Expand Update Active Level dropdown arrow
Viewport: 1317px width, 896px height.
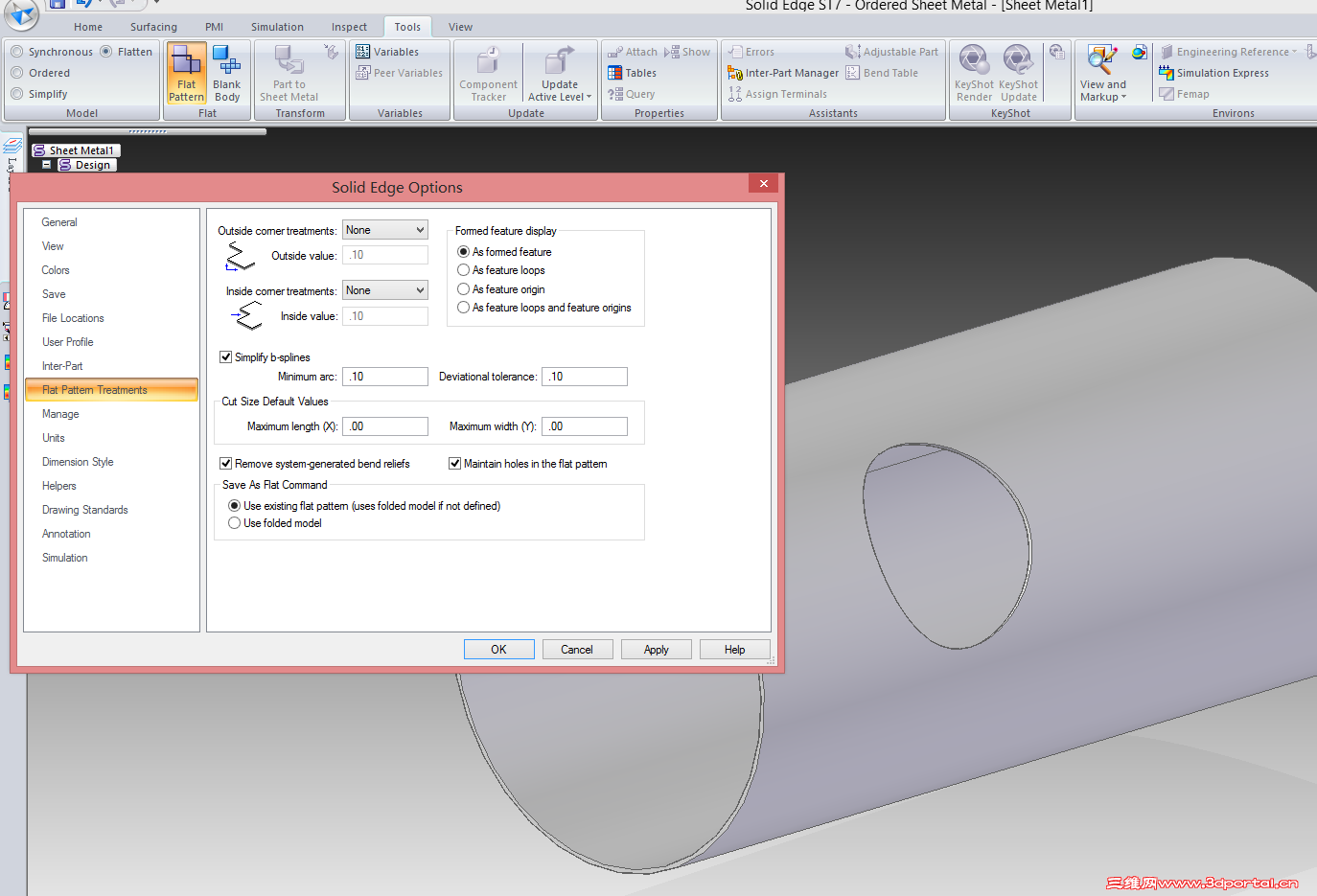[x=589, y=98]
